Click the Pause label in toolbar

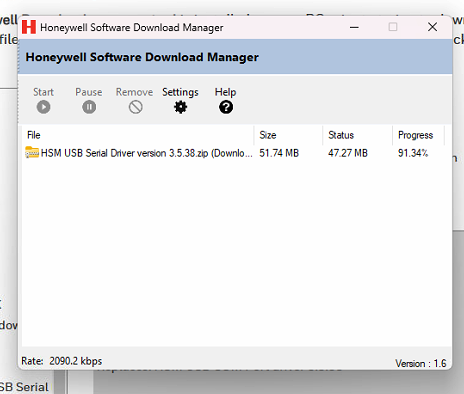point(89,92)
